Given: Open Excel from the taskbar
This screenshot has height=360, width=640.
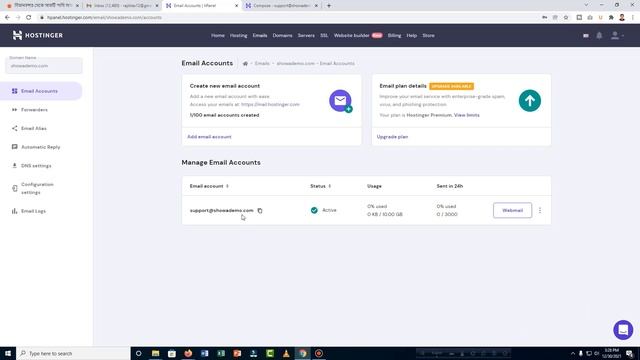Looking at the screenshot, I should pyautogui.click(x=221, y=353).
